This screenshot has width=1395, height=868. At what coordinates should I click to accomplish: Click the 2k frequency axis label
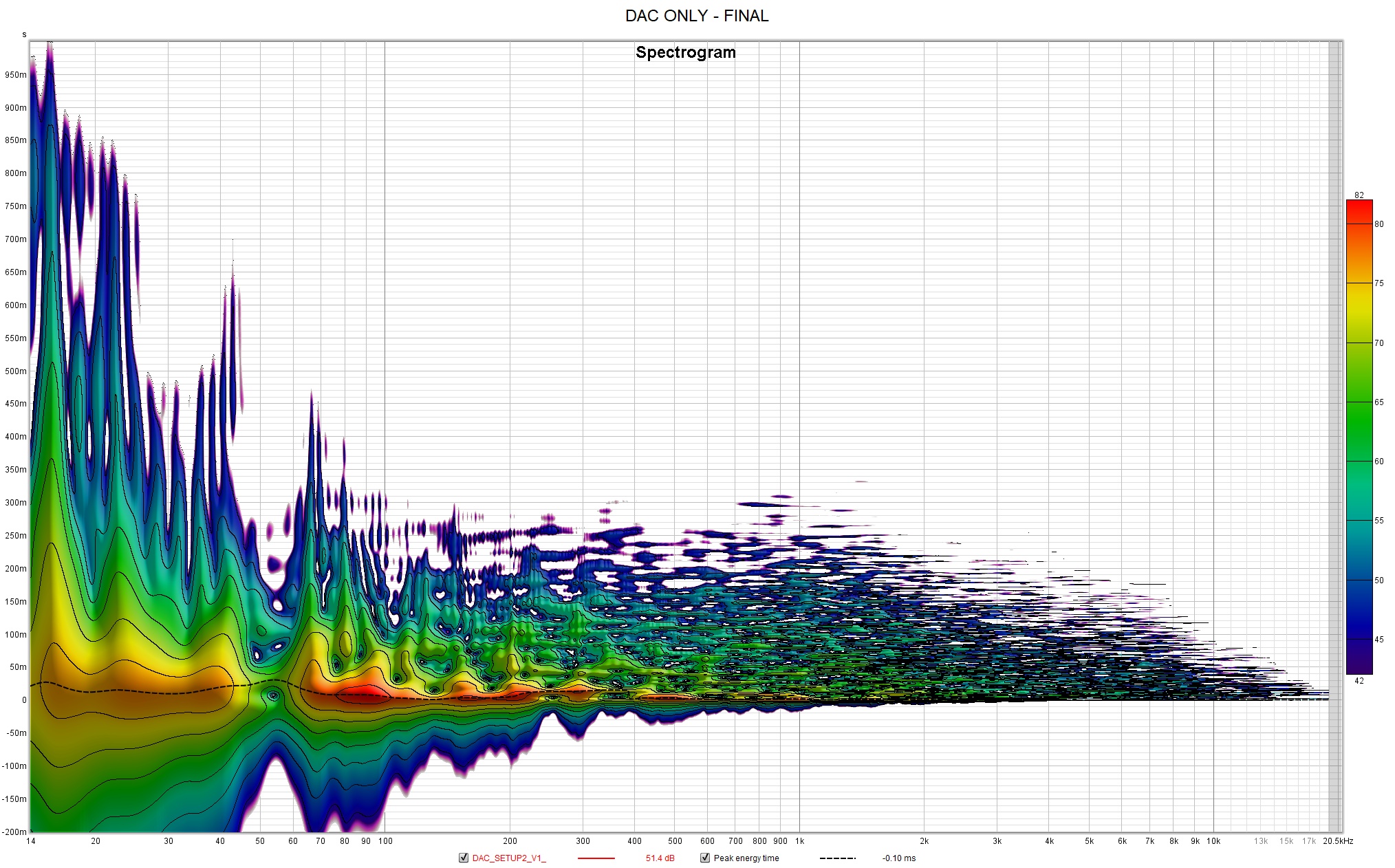(924, 841)
